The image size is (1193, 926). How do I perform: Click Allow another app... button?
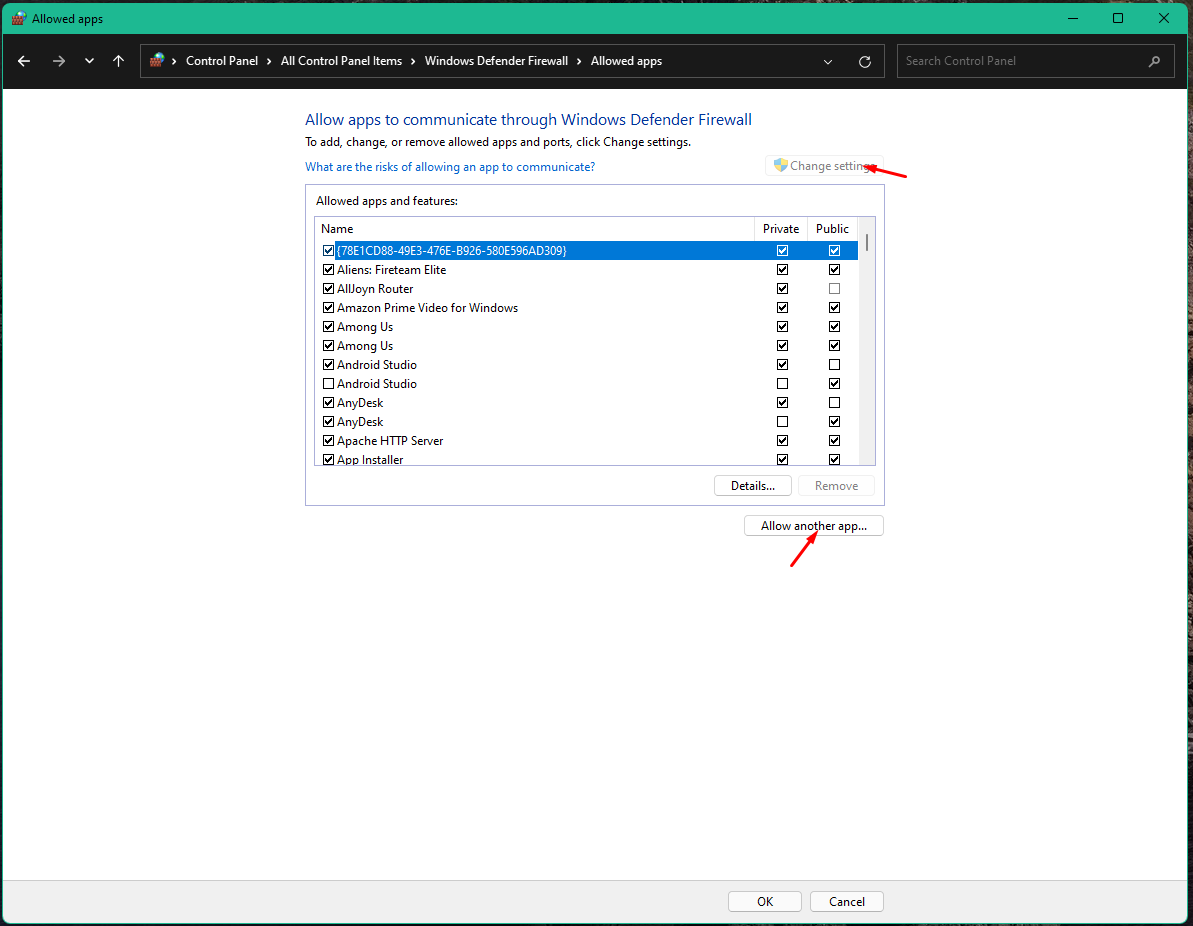pos(813,526)
